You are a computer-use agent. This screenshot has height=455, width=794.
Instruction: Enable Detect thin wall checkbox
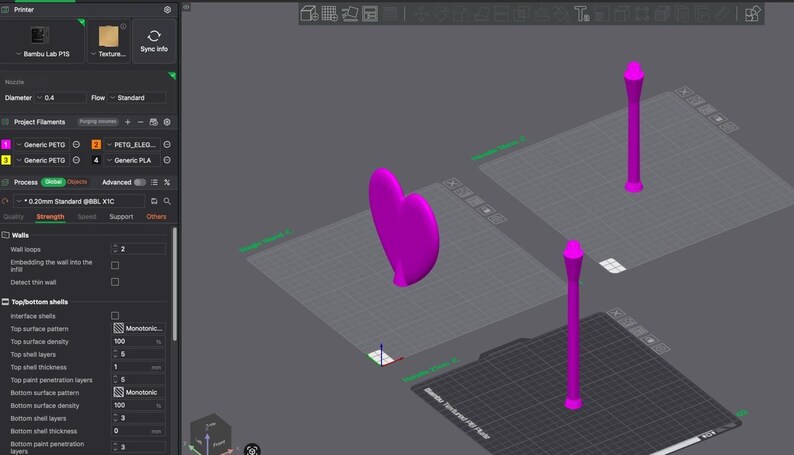pos(115,282)
